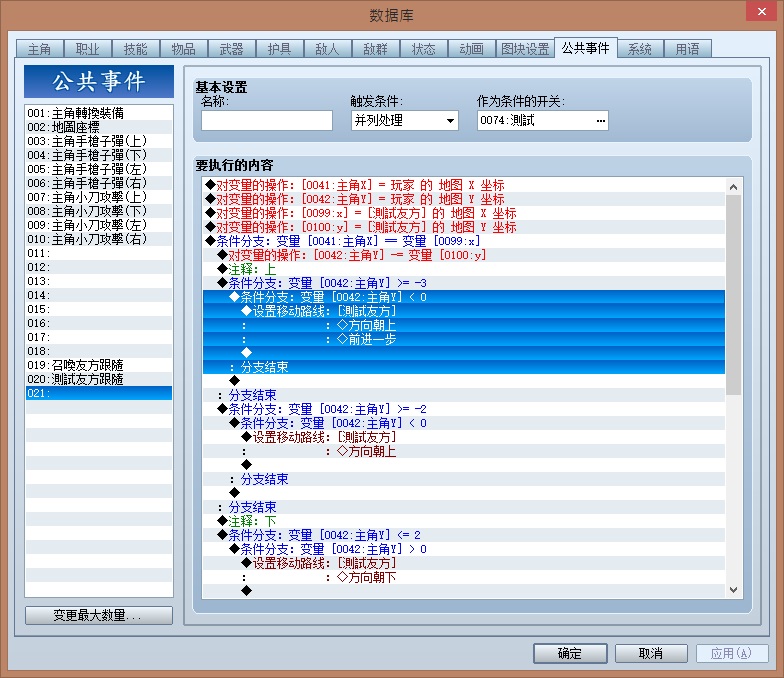Select the ◇方向朝下 move route line
Image resolution: width=784 pixels, height=678 pixels.
464,577
